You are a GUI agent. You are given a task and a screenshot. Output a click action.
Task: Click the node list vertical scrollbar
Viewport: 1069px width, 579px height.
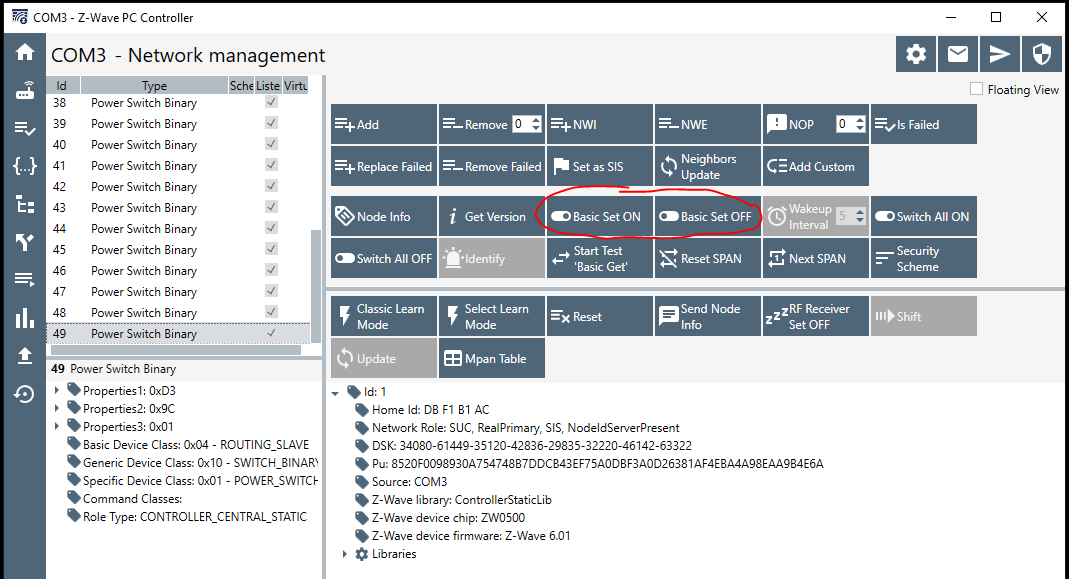(316, 286)
